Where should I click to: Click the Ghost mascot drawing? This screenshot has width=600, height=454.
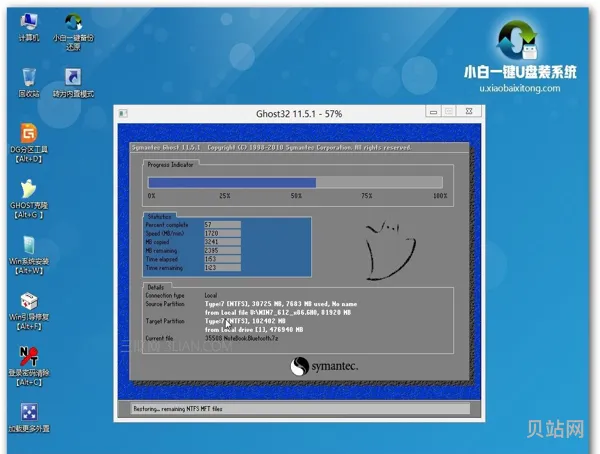point(390,250)
